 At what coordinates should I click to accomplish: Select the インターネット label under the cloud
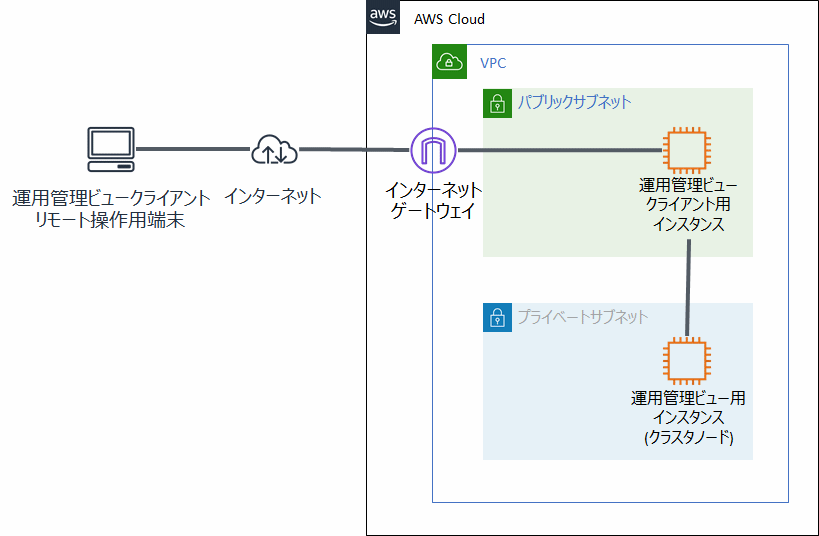[274, 195]
